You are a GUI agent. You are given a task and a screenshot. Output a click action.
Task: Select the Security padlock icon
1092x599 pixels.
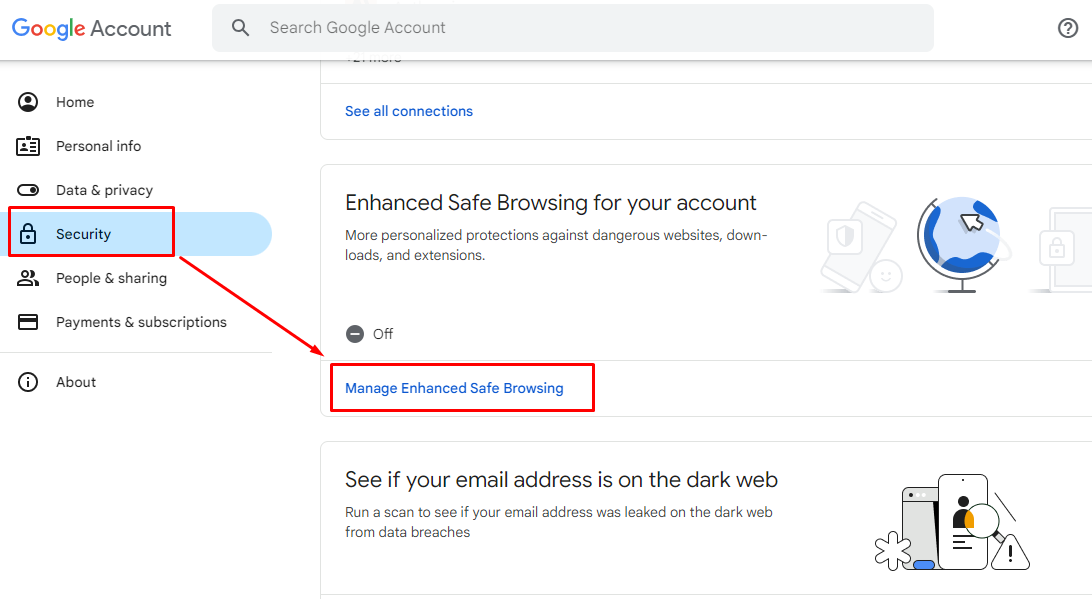click(28, 233)
